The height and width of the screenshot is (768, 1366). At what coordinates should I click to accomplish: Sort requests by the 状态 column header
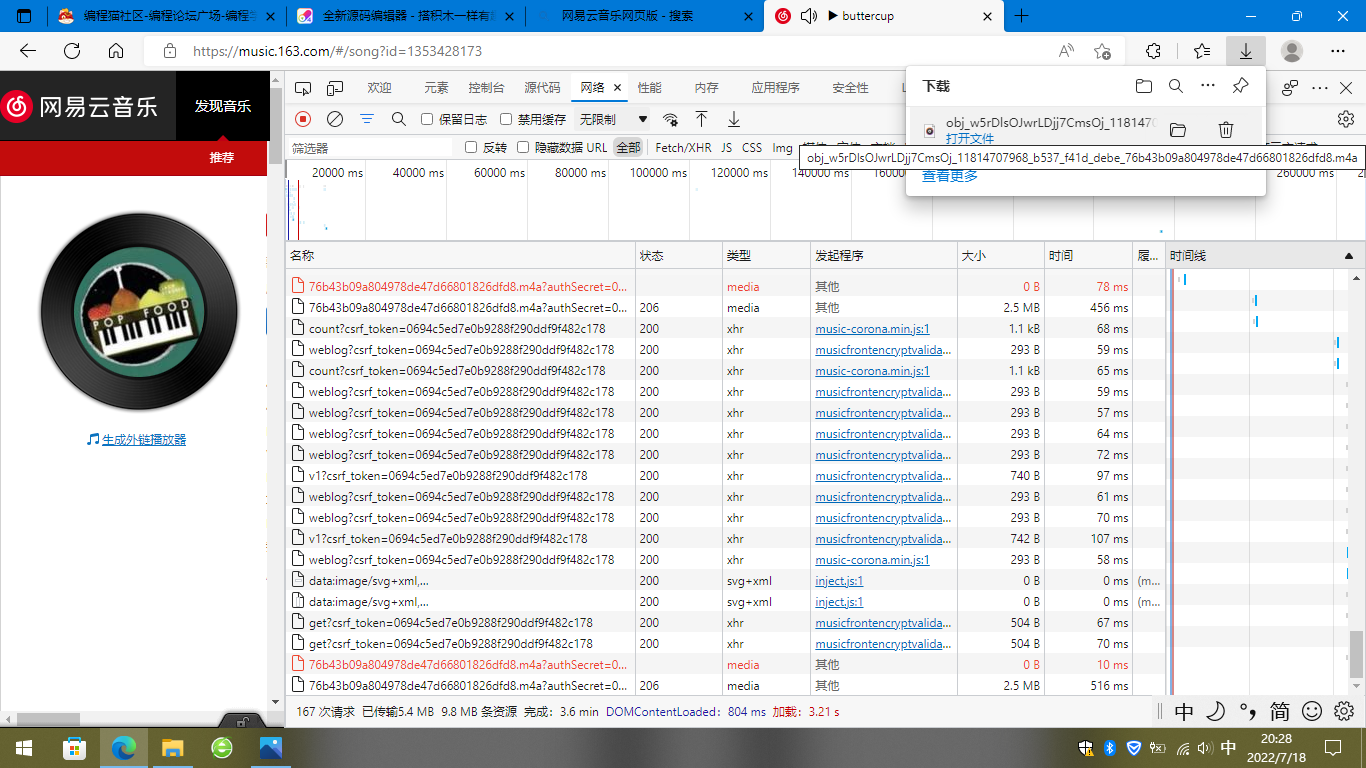click(678, 256)
